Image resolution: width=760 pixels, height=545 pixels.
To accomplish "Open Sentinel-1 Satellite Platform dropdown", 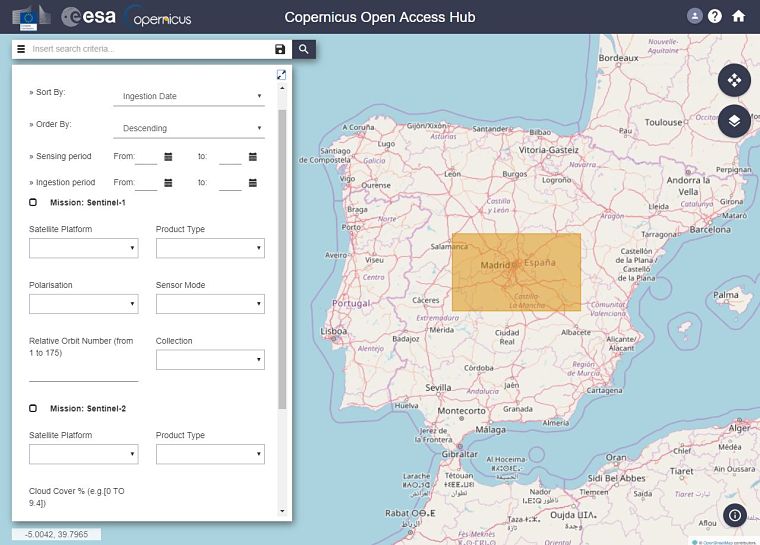I will [x=84, y=248].
